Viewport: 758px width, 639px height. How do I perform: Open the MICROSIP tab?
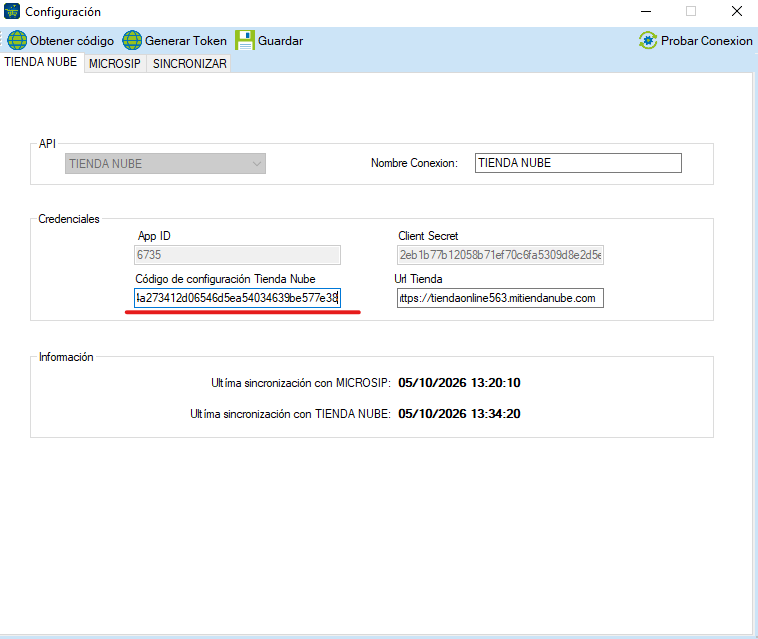115,64
